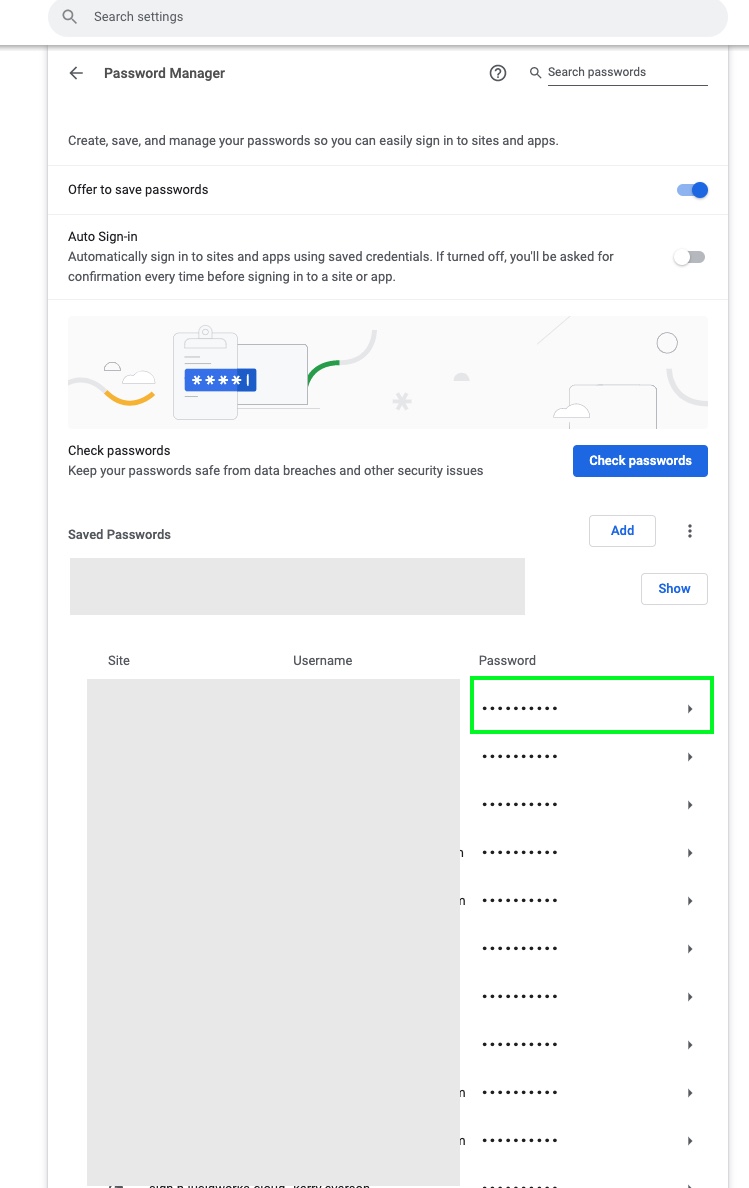
Task: Click the back arrow beside Password Manager
Action: [76, 73]
